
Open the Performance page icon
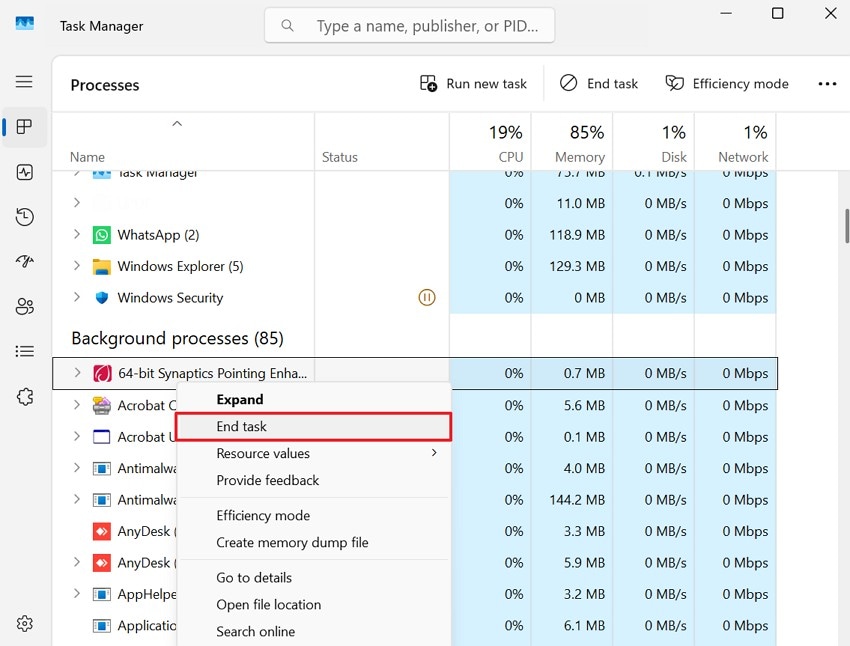[x=24, y=172]
